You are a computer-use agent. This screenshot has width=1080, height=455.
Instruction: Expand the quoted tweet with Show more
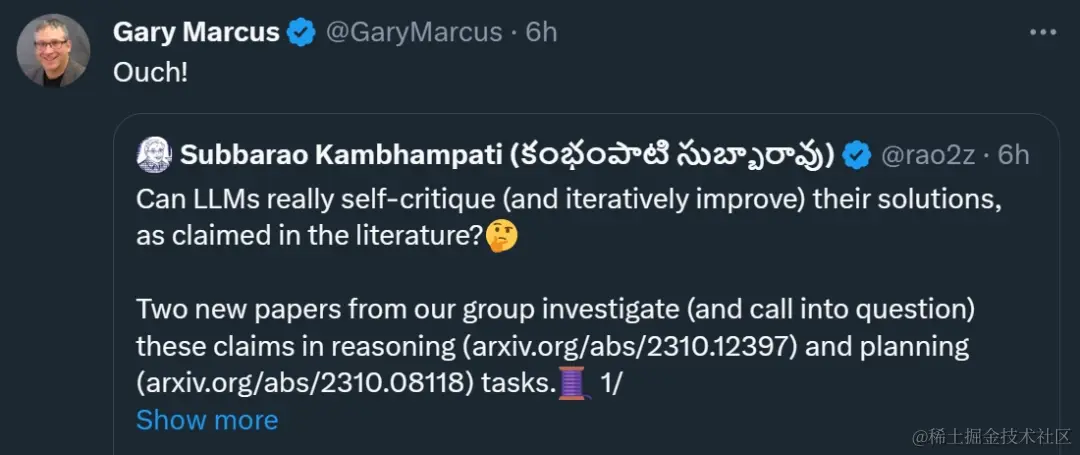[x=207, y=420]
